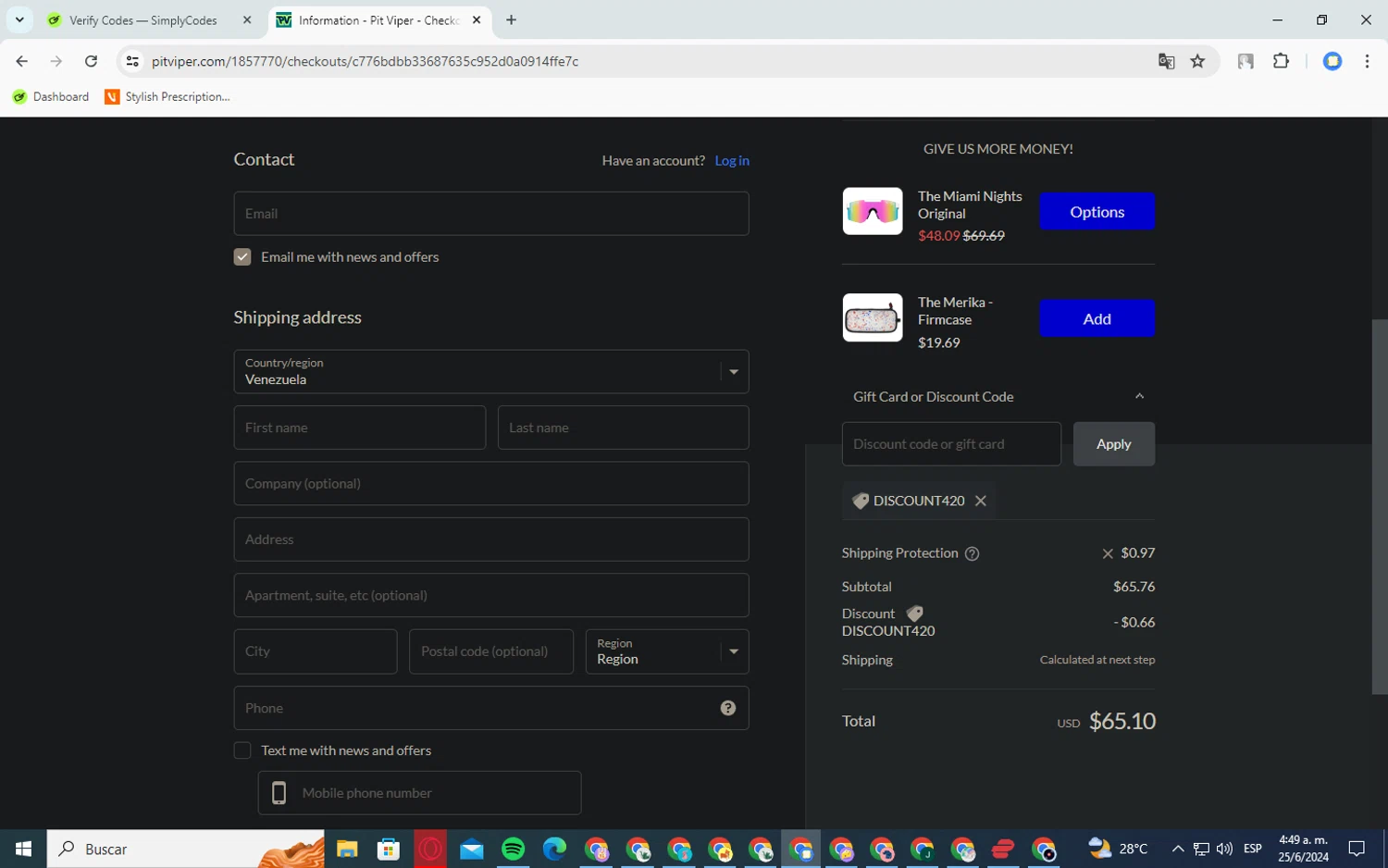Open a new browser tab

pyautogui.click(x=511, y=20)
